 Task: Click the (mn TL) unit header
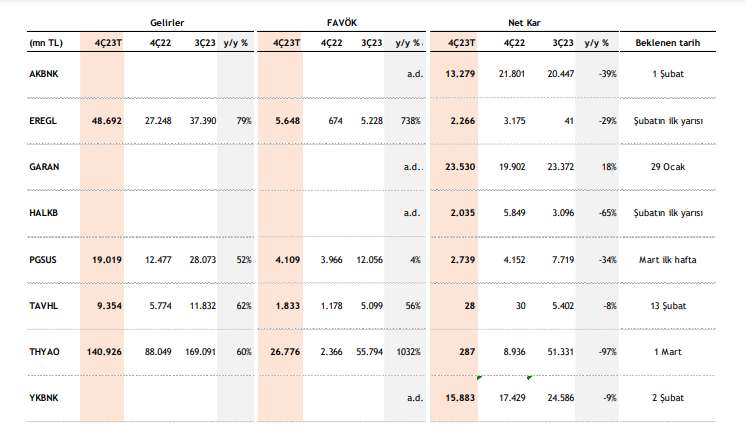[46, 43]
